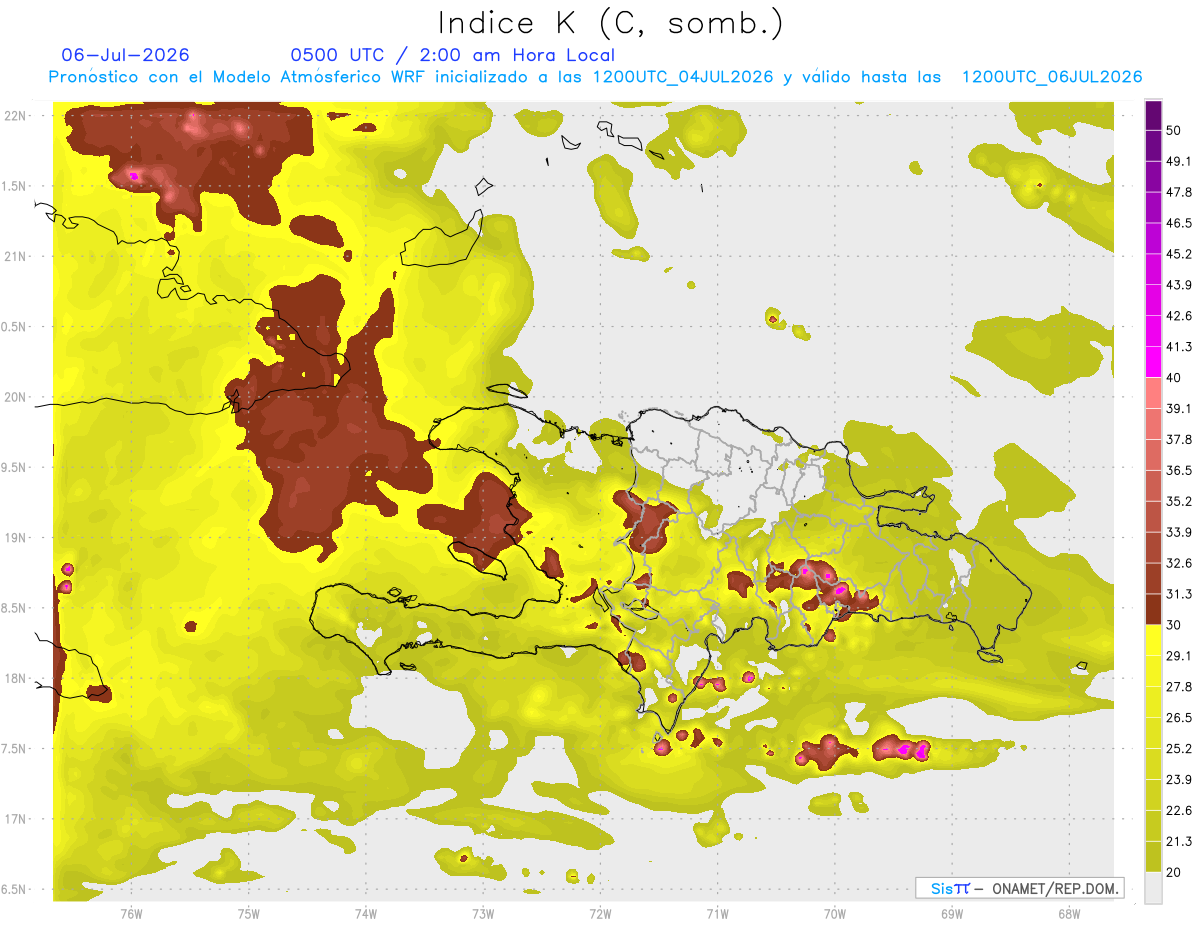Pick the dark brown swatch between 30 and 31.3
Image resolution: width=1200 pixels, height=927 pixels.
click(1153, 610)
